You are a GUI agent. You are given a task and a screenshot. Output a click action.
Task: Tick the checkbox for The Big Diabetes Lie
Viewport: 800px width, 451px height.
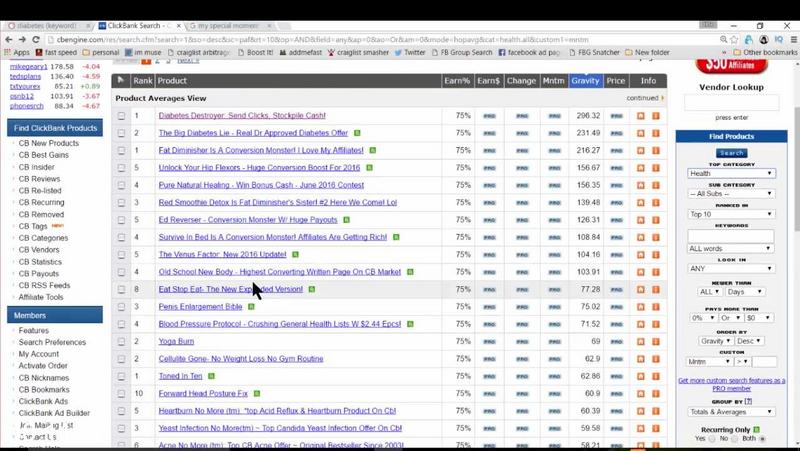(x=121, y=133)
